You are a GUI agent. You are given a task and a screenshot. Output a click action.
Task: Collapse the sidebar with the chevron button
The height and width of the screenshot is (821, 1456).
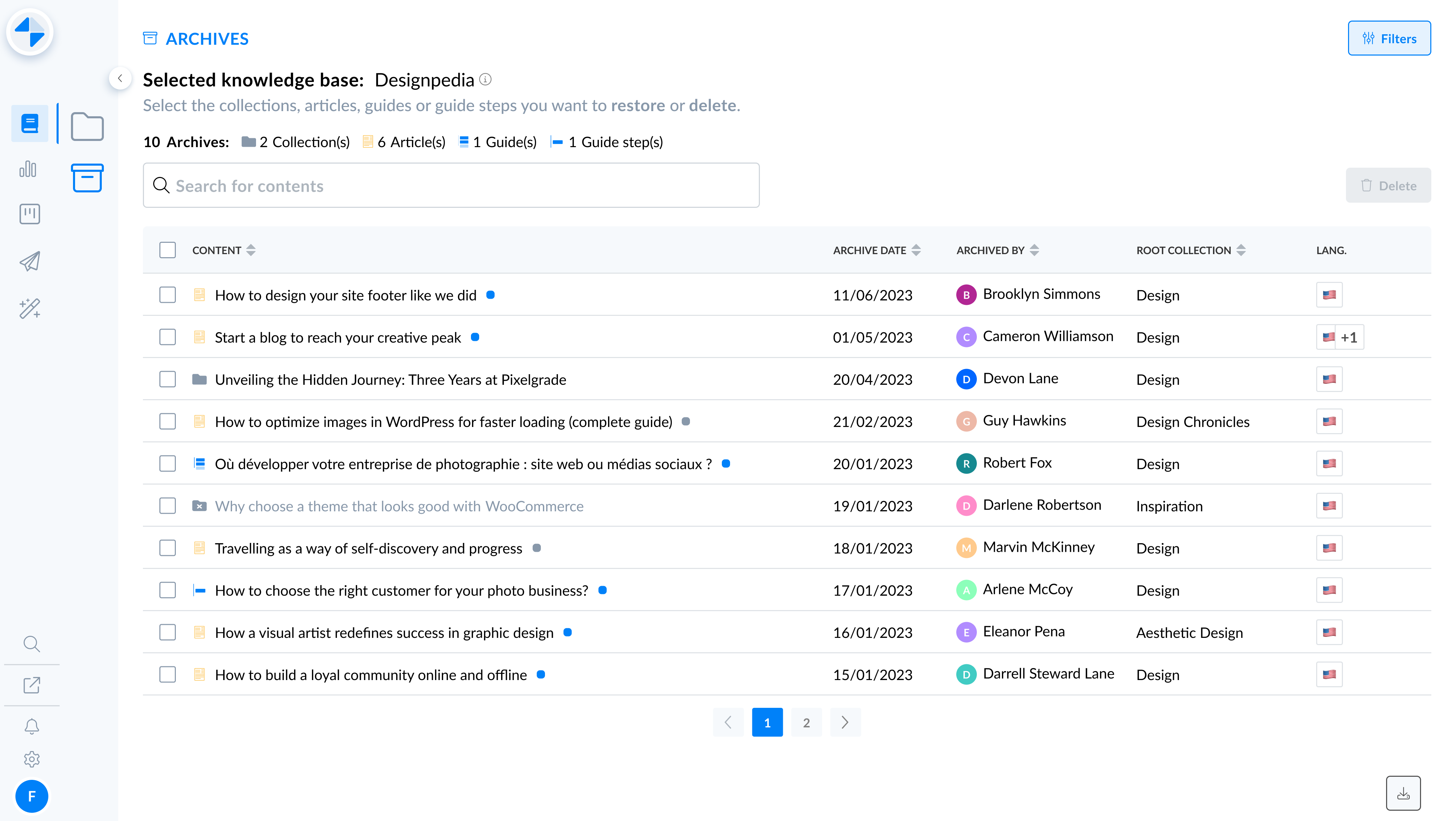[x=120, y=79]
